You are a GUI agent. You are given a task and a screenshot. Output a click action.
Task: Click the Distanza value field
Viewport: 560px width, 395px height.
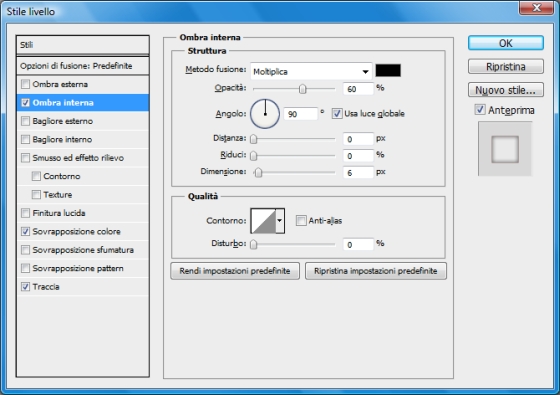pos(358,139)
